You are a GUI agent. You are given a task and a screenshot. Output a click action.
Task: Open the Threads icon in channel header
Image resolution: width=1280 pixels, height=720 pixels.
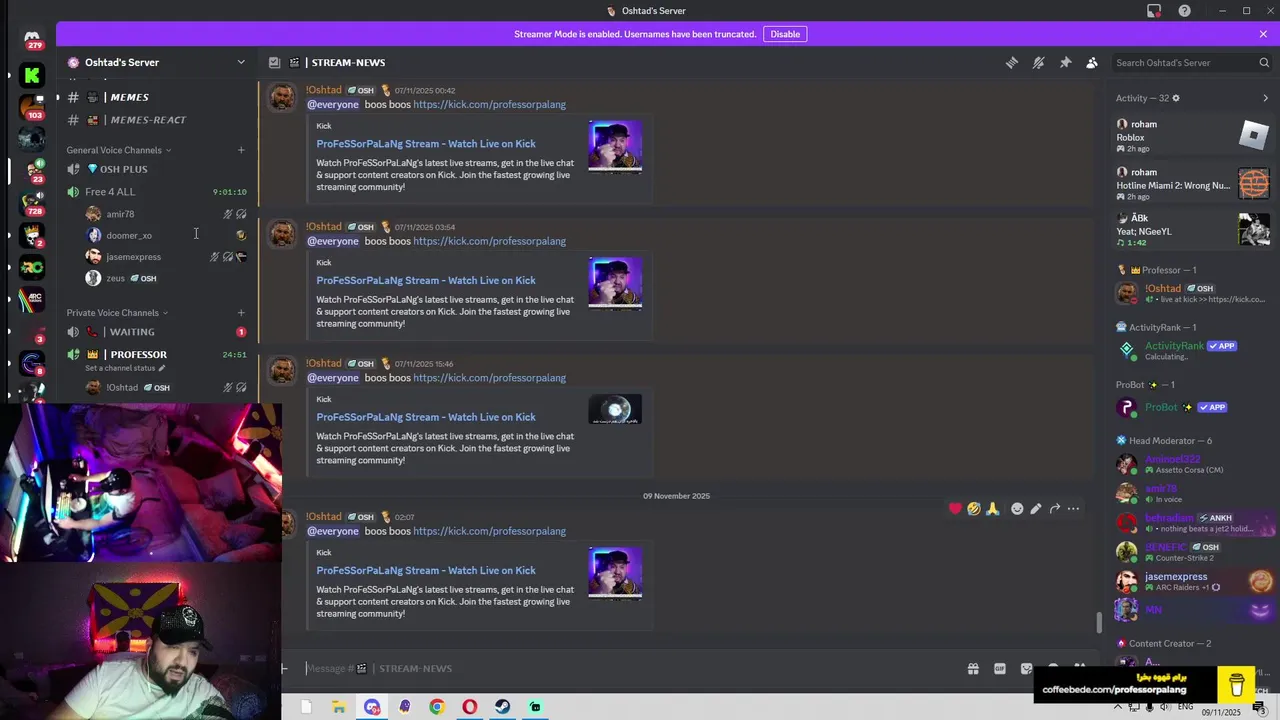(x=1012, y=62)
